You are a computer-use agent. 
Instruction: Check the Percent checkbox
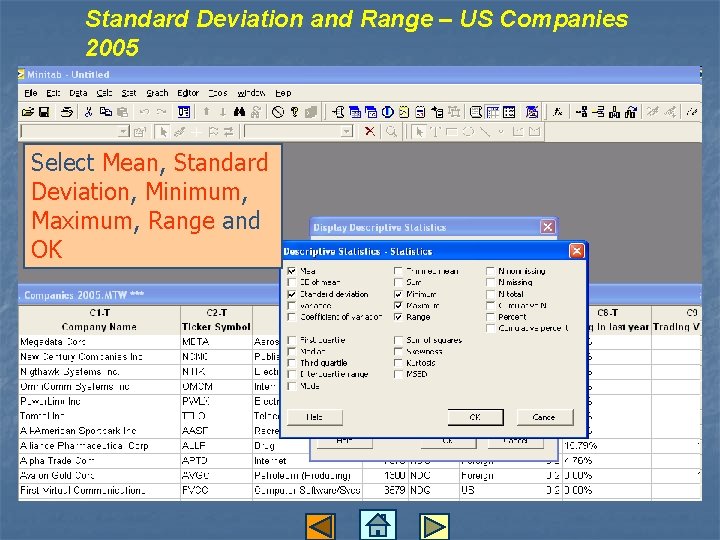click(x=490, y=317)
